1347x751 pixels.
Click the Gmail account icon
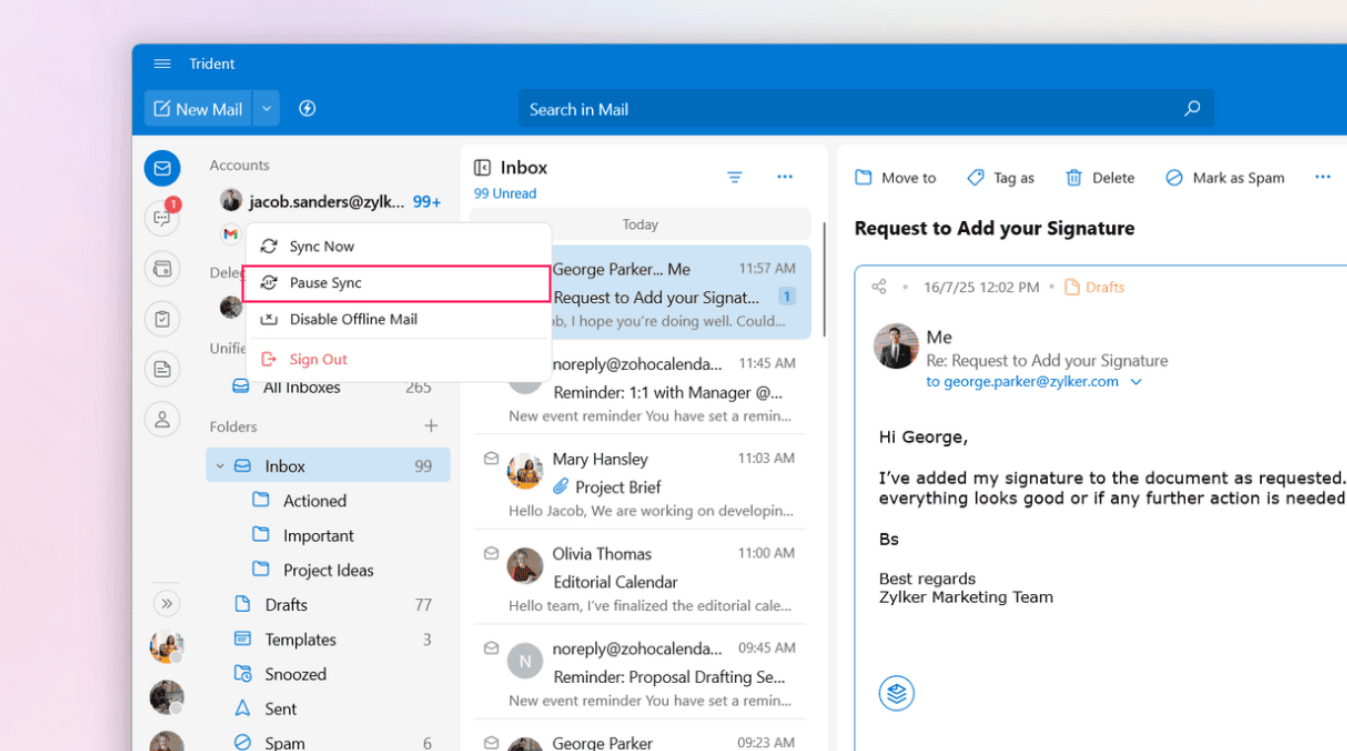[x=231, y=234]
